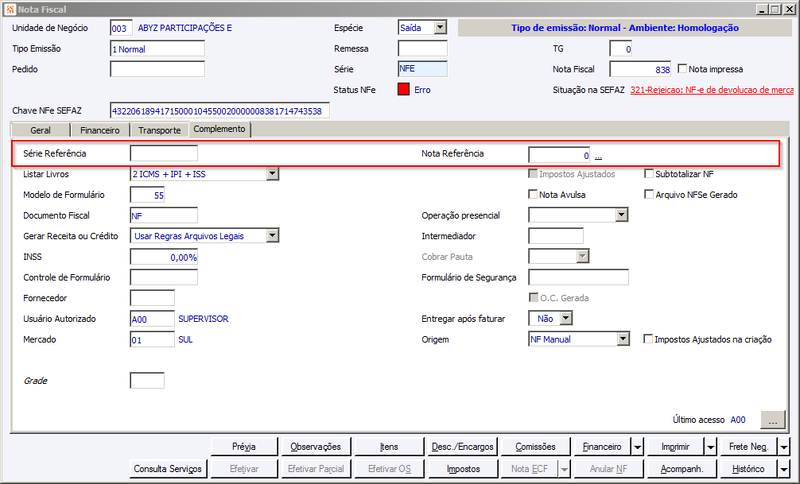
Task: Click the ellipsis button beside Último acesso
Action: pos(772,420)
